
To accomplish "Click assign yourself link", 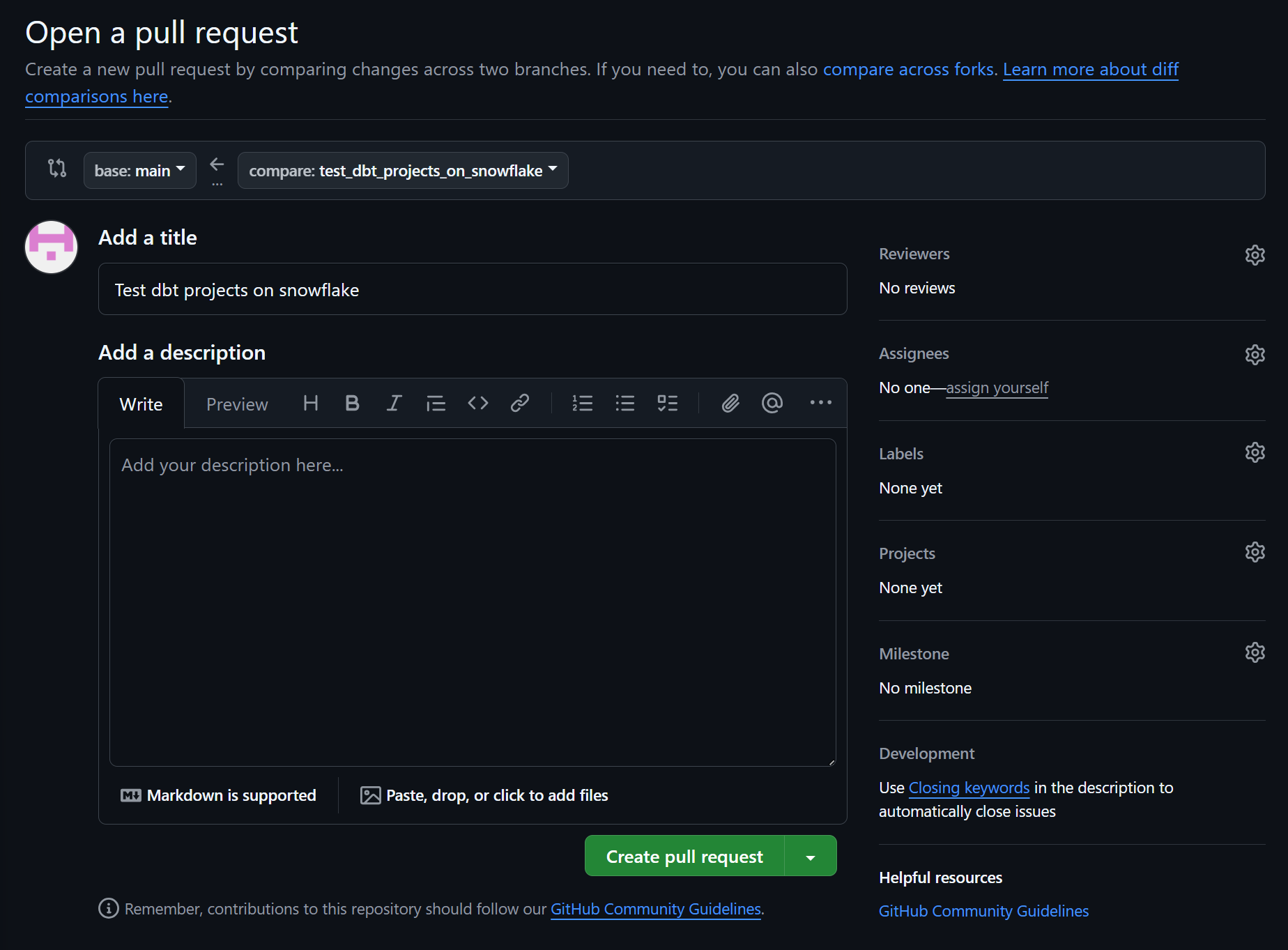I will pos(997,388).
